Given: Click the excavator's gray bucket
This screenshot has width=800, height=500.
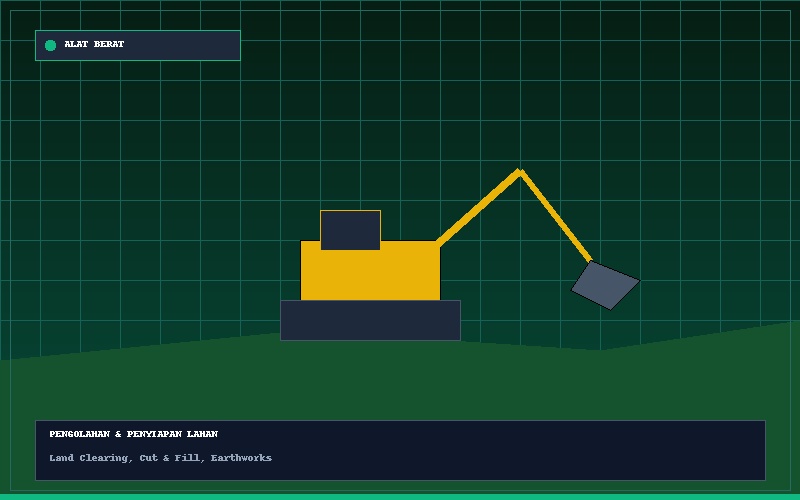Looking at the screenshot, I should [605, 285].
